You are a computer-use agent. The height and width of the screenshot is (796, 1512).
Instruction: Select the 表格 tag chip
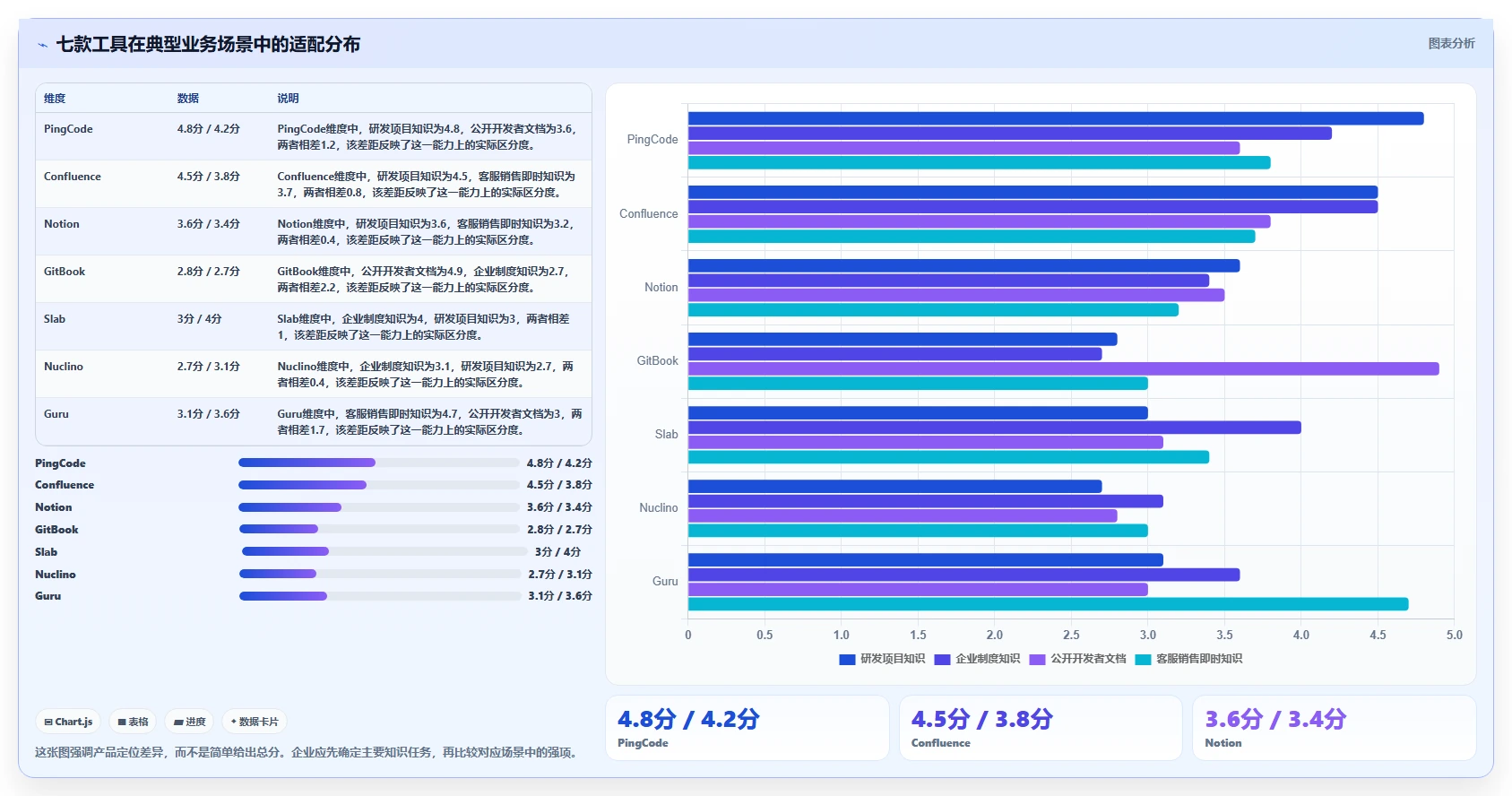coord(133,722)
